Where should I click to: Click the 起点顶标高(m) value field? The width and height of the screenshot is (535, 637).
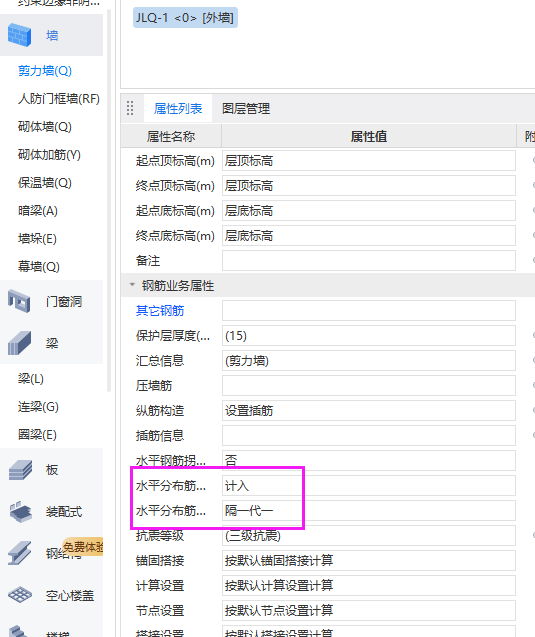369,161
